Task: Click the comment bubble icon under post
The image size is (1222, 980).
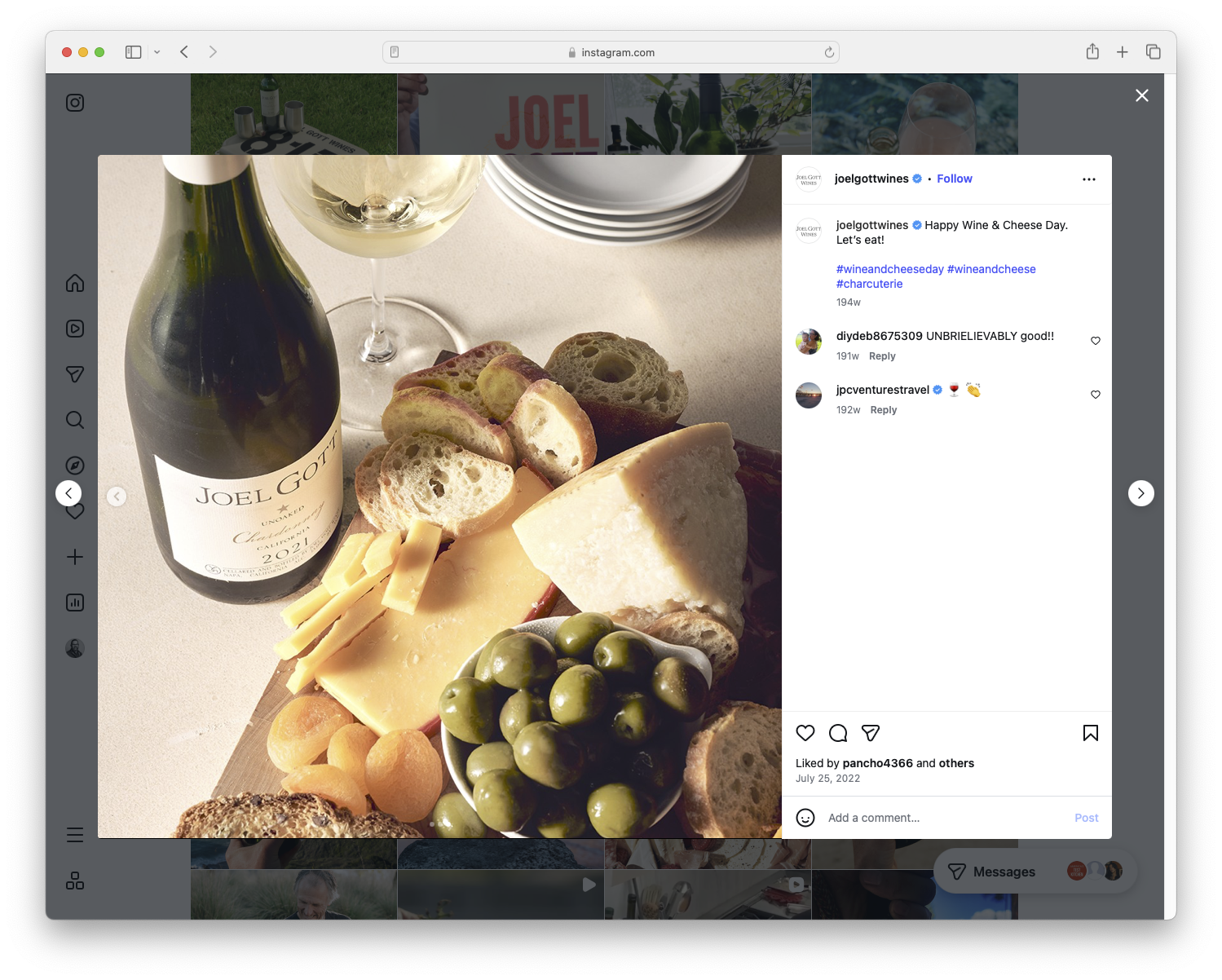Action: click(838, 733)
